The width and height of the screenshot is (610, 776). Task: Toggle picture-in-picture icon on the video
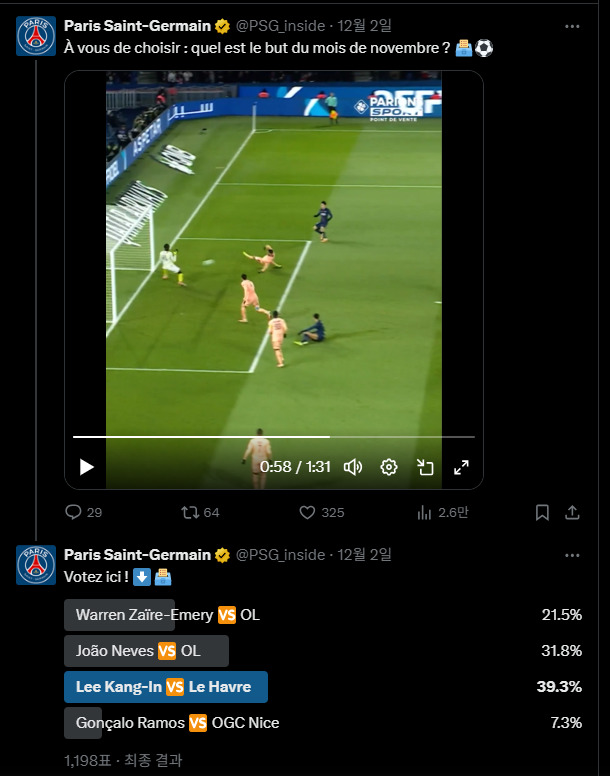click(425, 467)
